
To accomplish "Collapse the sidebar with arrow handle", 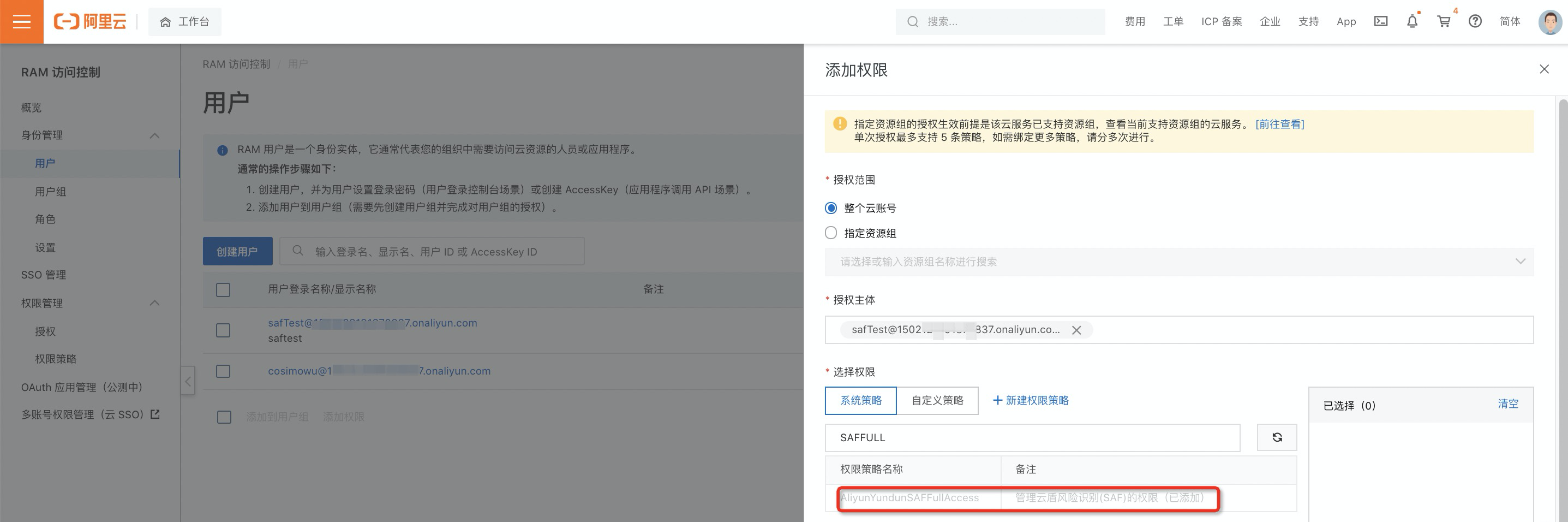I will 188,381.
